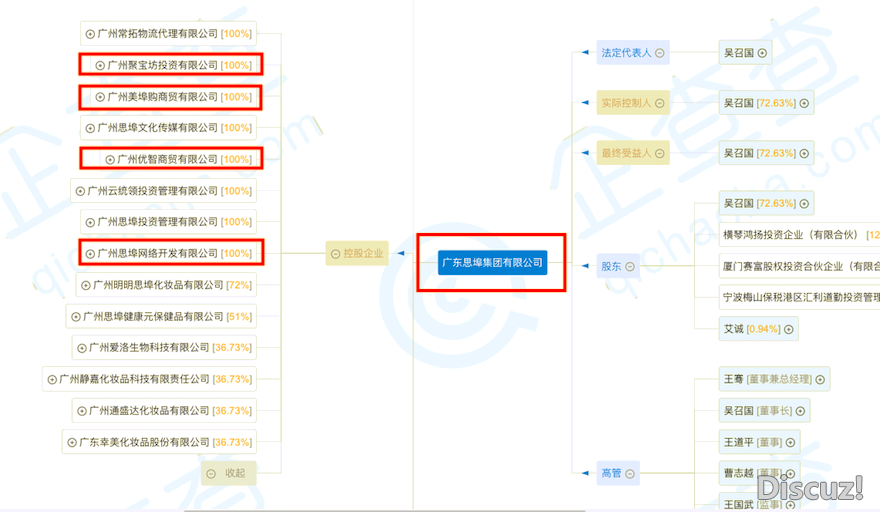Expand 艾诚 [0.94%] plus icon
Viewport: 880px width, 512px height.
point(789,330)
